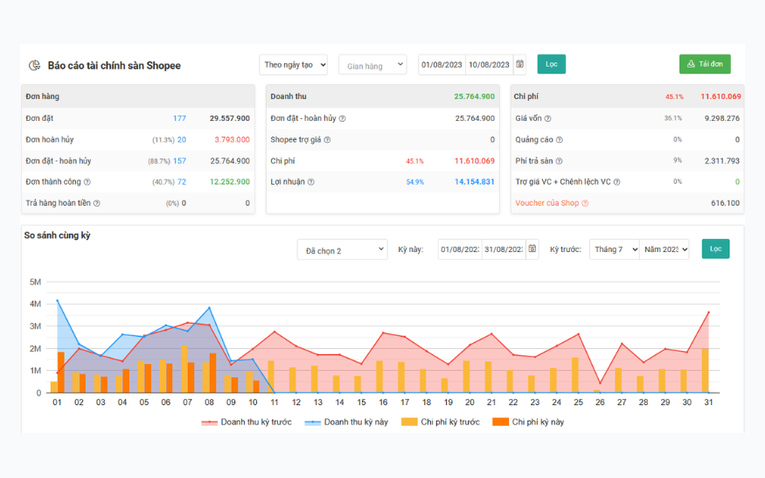Click help icon beside Lợi nhuận
765x478 pixels.
311,182
